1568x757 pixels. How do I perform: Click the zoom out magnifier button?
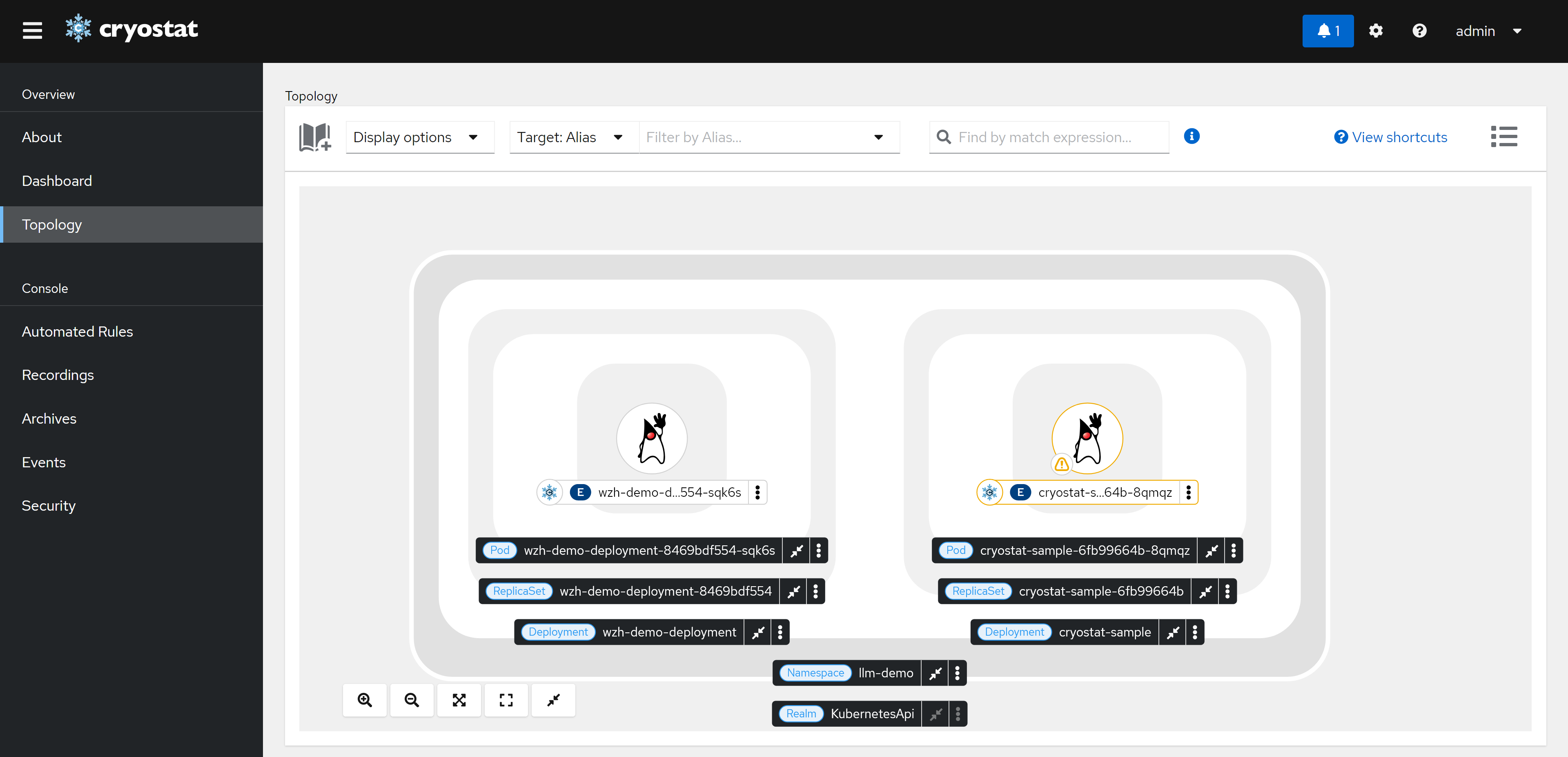pyautogui.click(x=412, y=700)
